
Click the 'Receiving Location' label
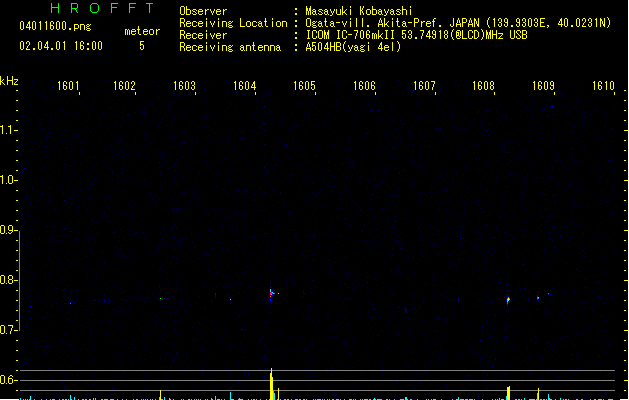pos(233,23)
